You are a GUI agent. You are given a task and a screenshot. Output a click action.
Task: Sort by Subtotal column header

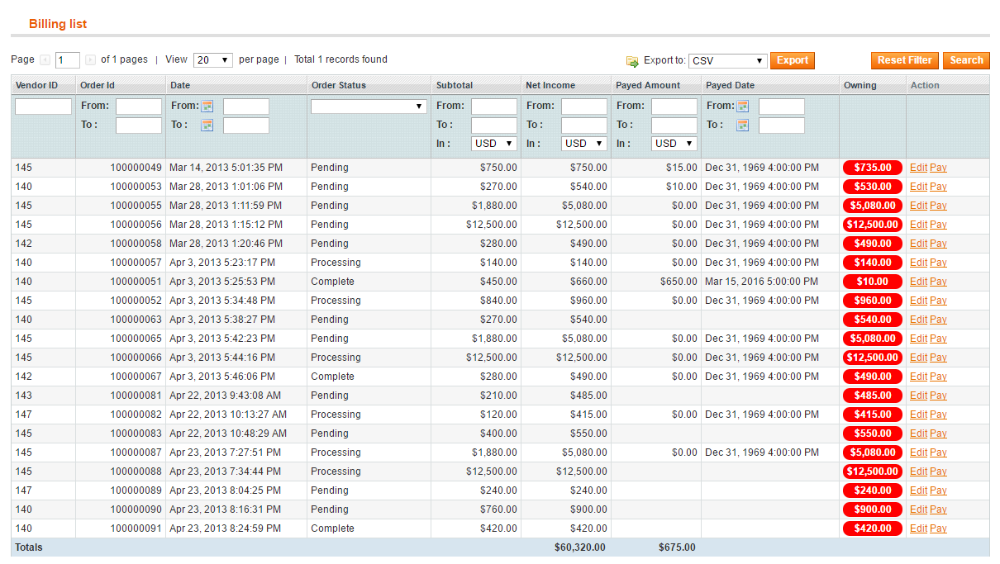click(454, 85)
